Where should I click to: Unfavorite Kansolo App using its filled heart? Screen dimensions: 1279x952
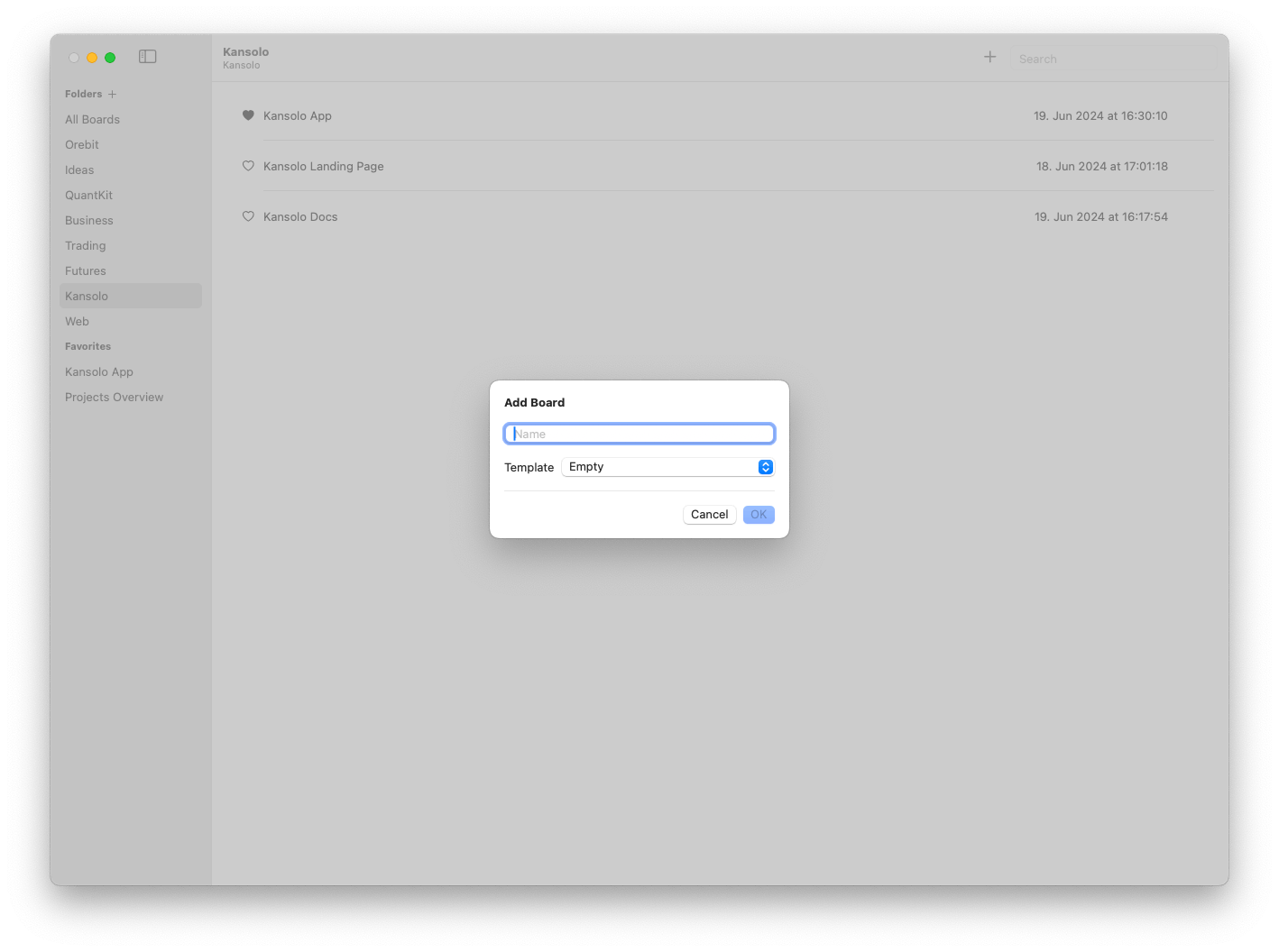click(248, 115)
